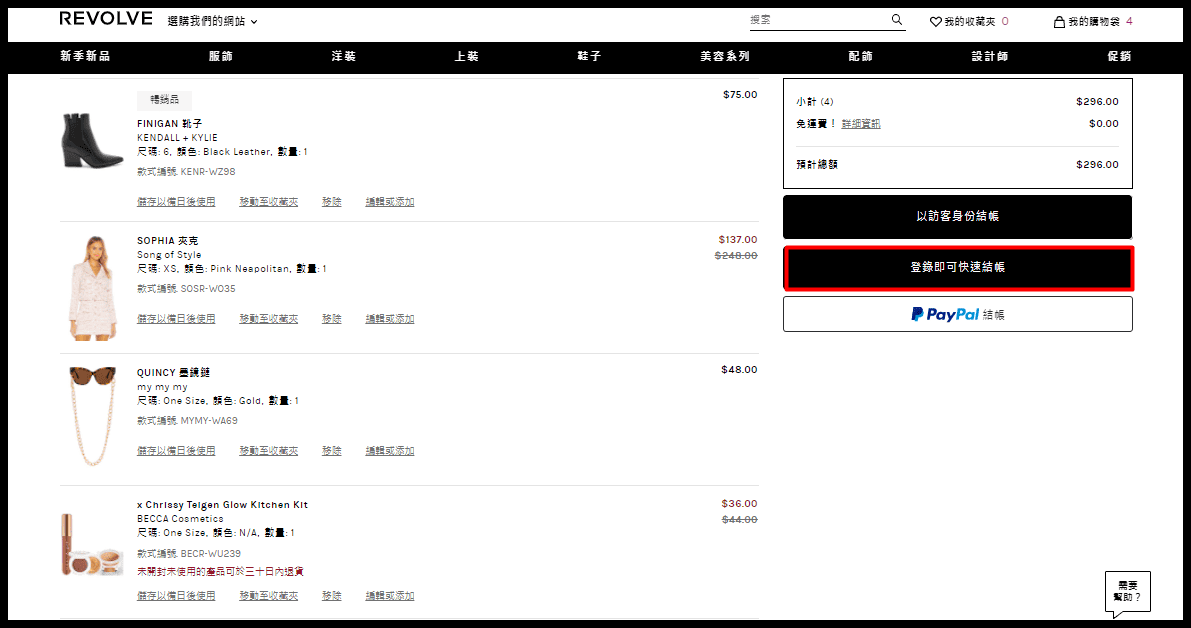This screenshot has width=1191, height=628.
Task: Expand the 選購我們的網站 site selector dropdown
Action: 213,21
